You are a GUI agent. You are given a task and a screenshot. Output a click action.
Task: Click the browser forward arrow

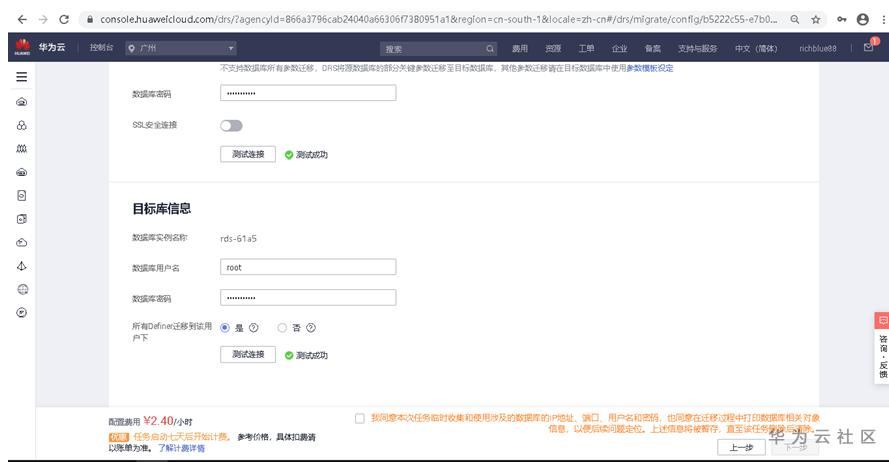click(43, 19)
